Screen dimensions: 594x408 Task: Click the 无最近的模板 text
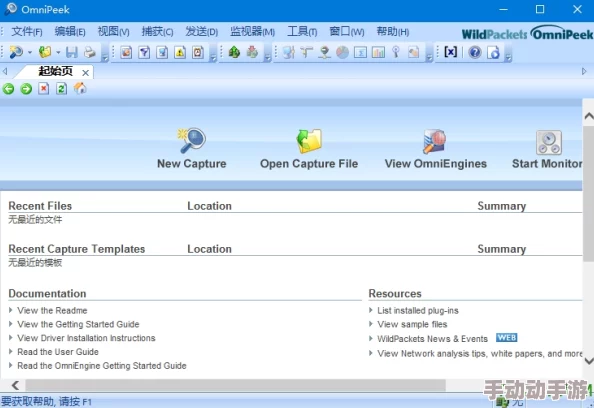point(35,263)
